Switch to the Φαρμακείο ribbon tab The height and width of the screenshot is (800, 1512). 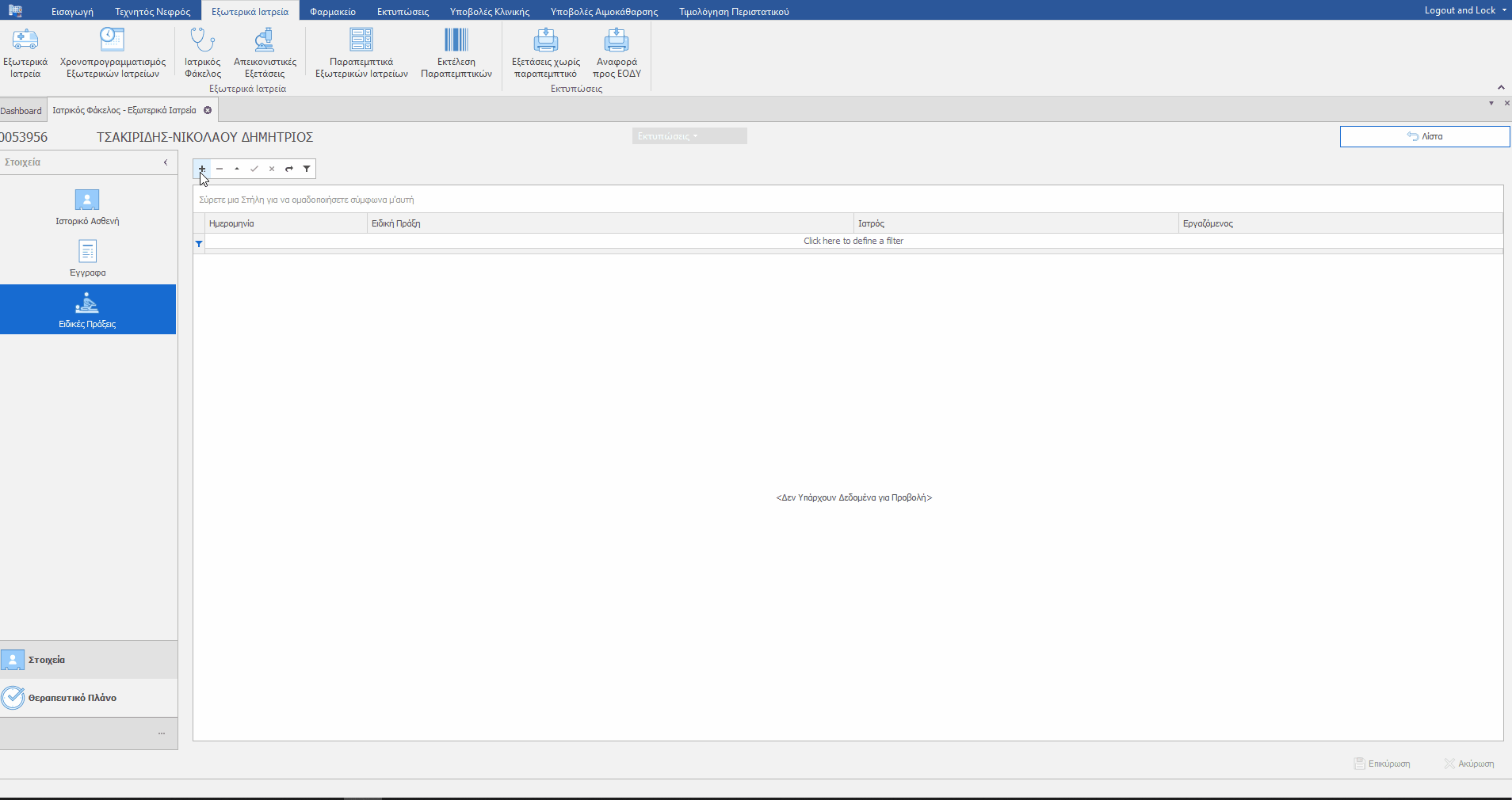point(333,12)
